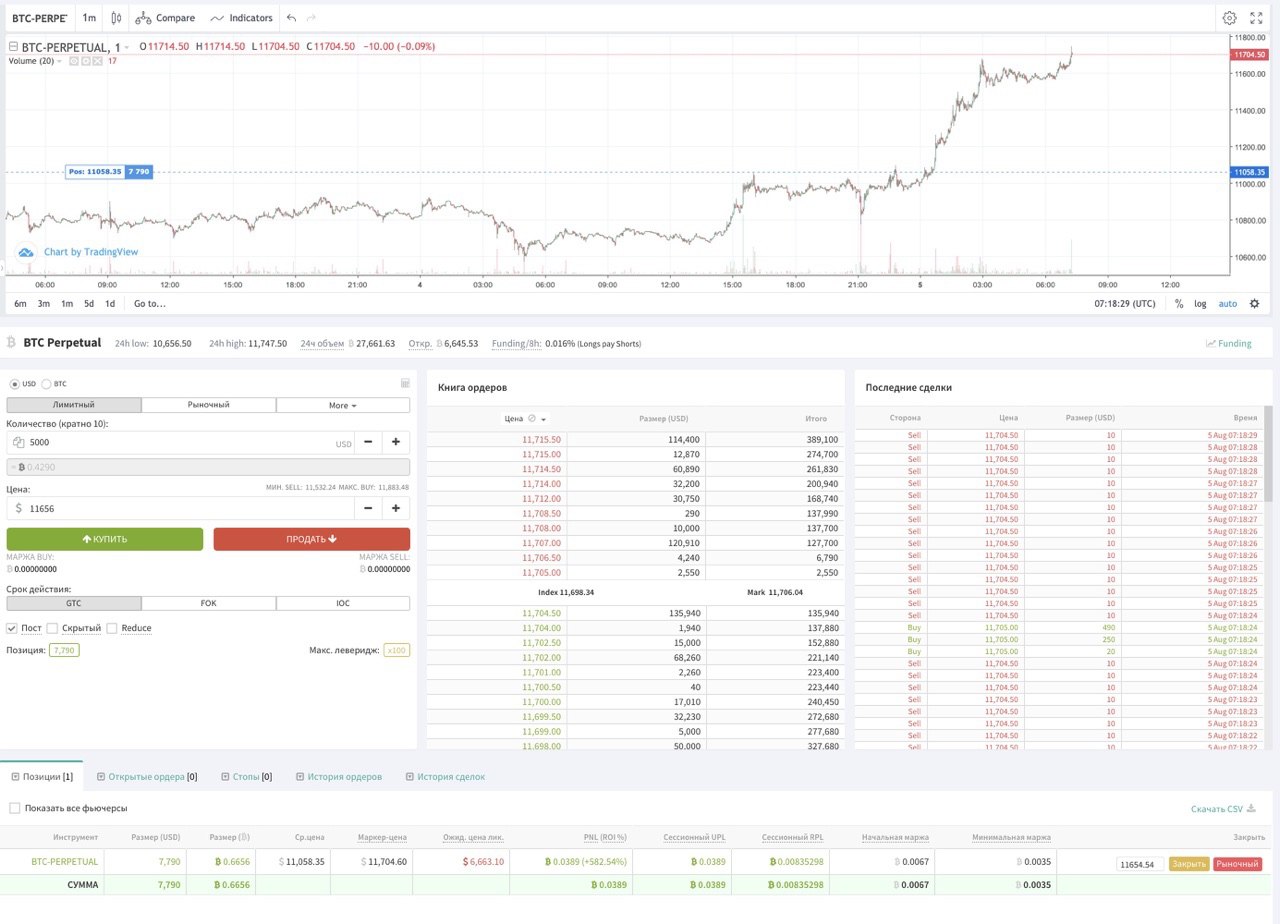The width and height of the screenshot is (1280, 924).
Task: Change the 1m interval selector
Action: point(90,18)
